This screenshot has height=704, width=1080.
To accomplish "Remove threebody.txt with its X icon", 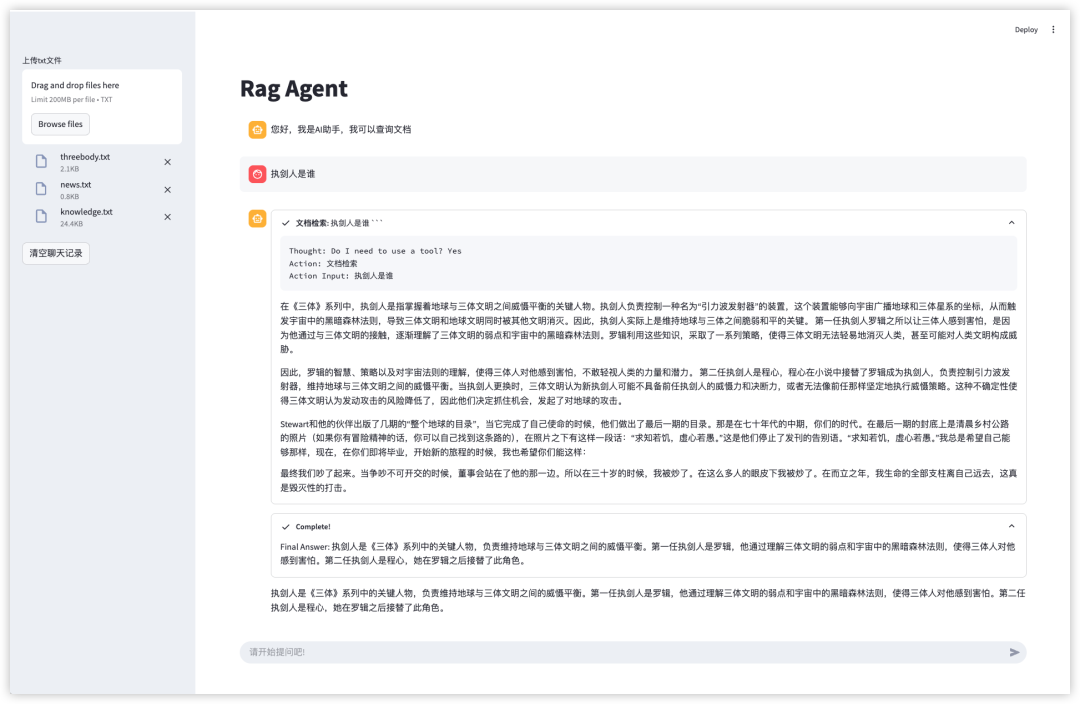I will pyautogui.click(x=167, y=162).
